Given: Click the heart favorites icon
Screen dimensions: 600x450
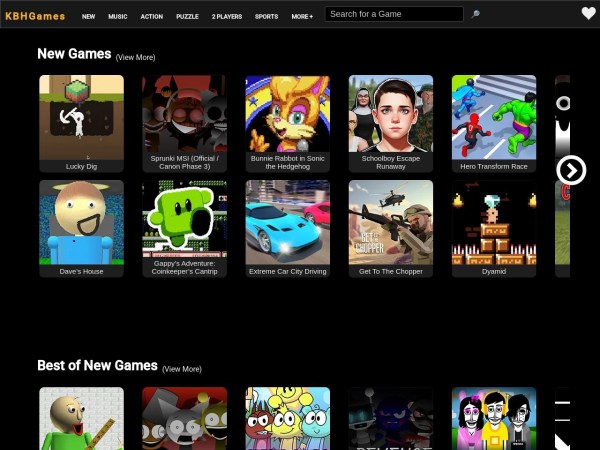Looking at the screenshot, I should (588, 14).
